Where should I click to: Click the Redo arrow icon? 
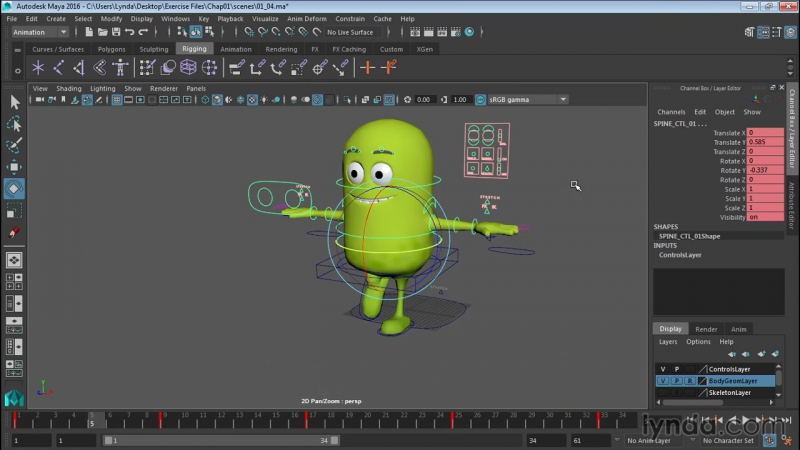point(143,32)
